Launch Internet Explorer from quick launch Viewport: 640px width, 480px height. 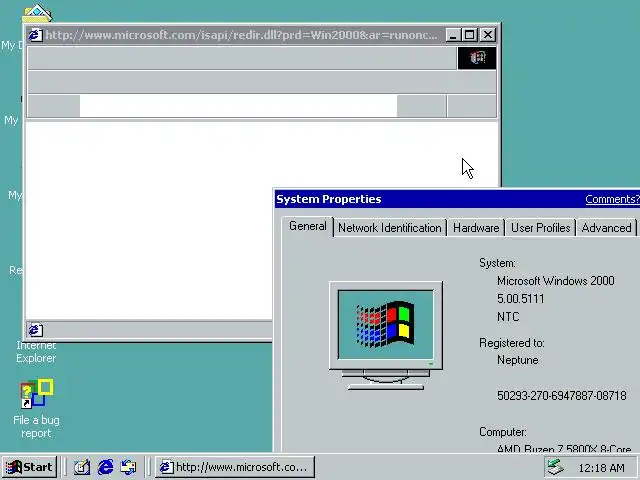tap(106, 467)
